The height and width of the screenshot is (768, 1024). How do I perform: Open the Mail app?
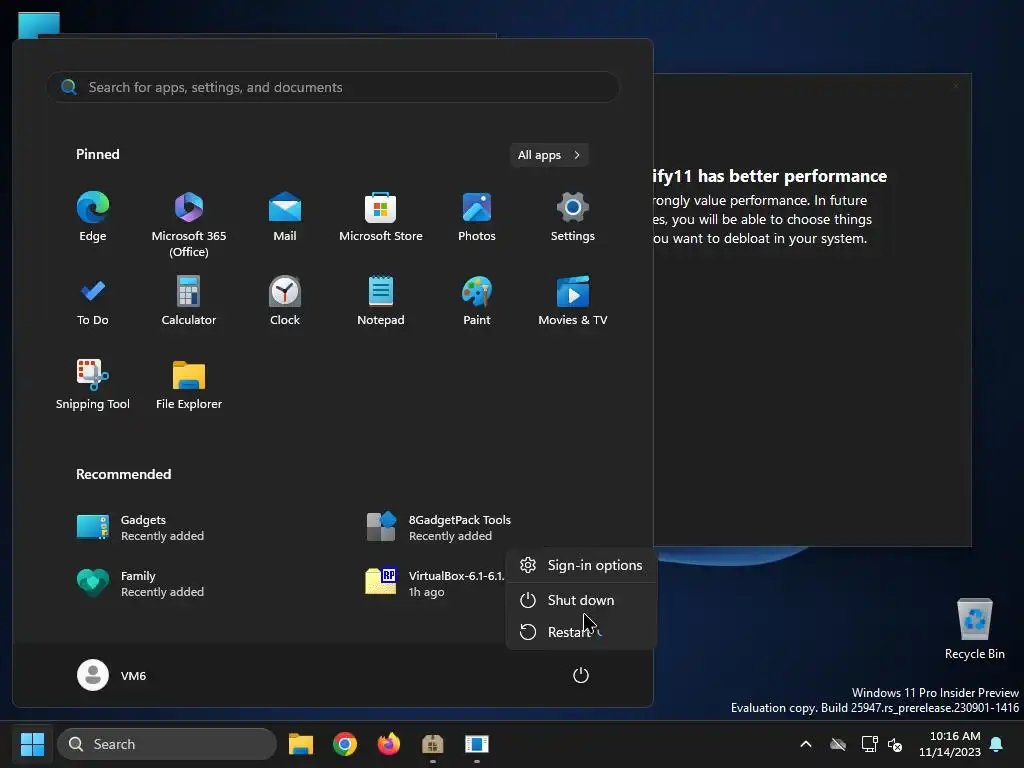[285, 217]
